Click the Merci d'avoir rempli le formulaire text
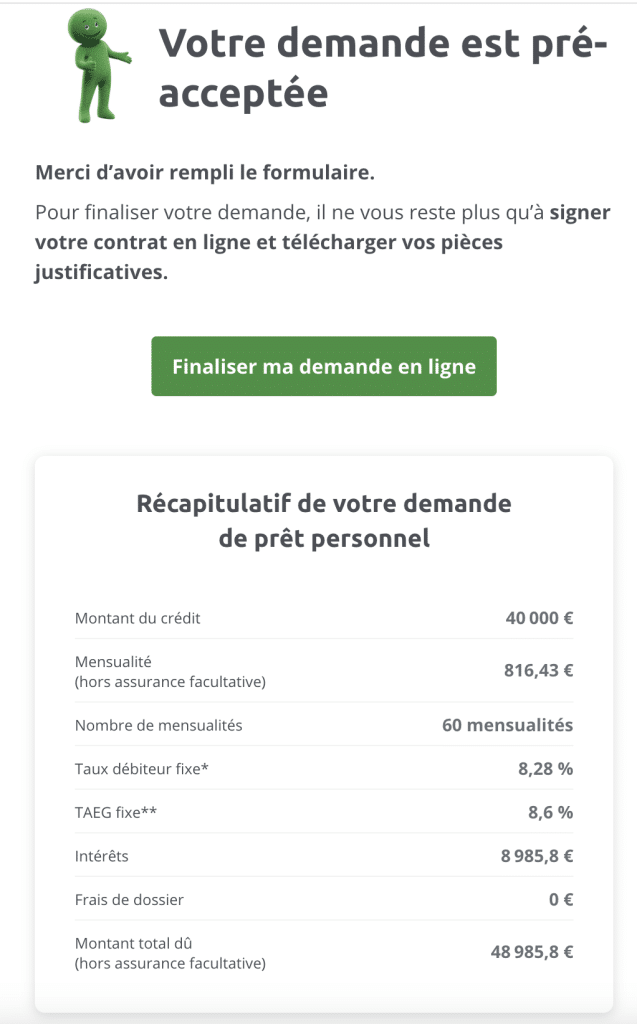637x1024 pixels. (x=205, y=172)
